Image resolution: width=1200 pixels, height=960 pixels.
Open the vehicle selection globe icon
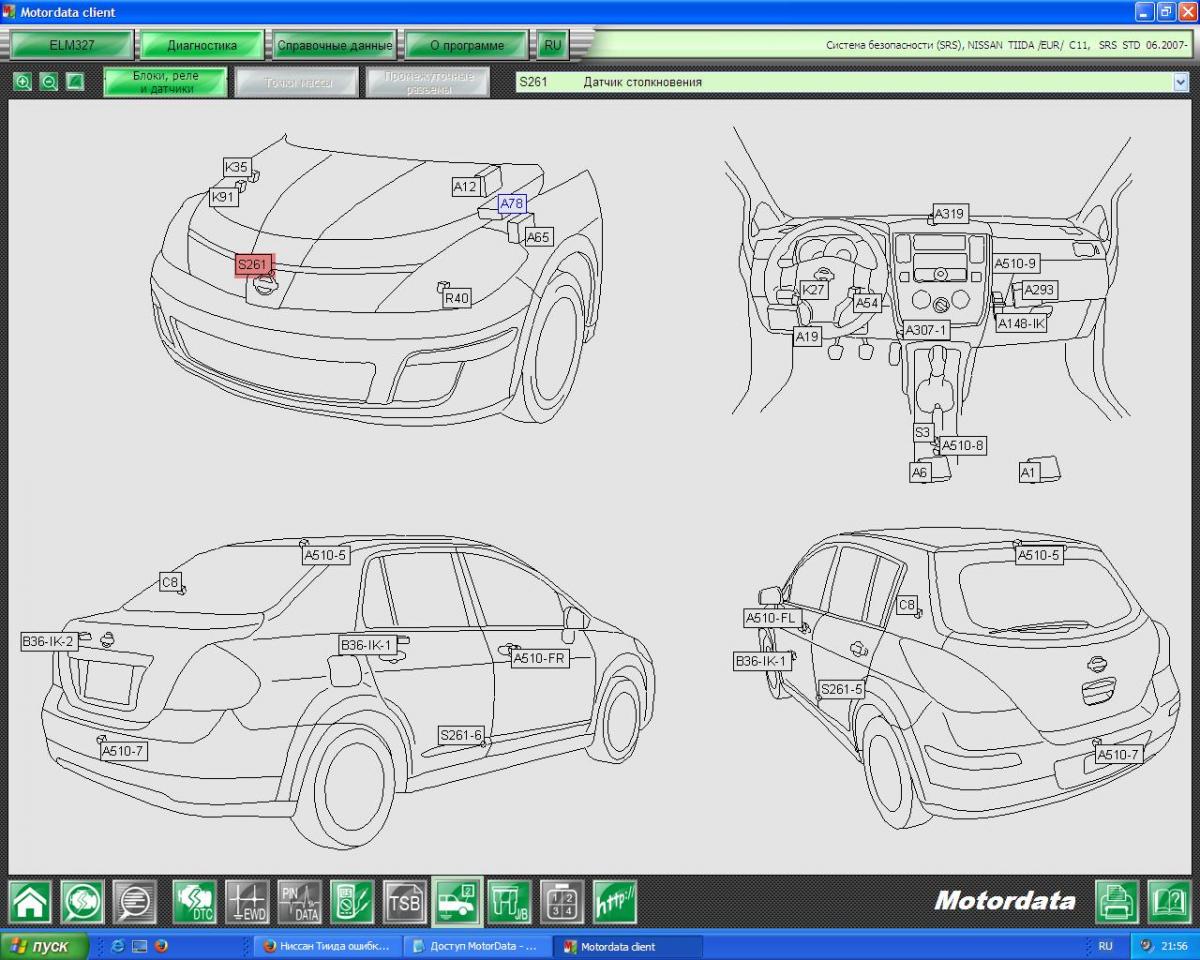point(82,902)
